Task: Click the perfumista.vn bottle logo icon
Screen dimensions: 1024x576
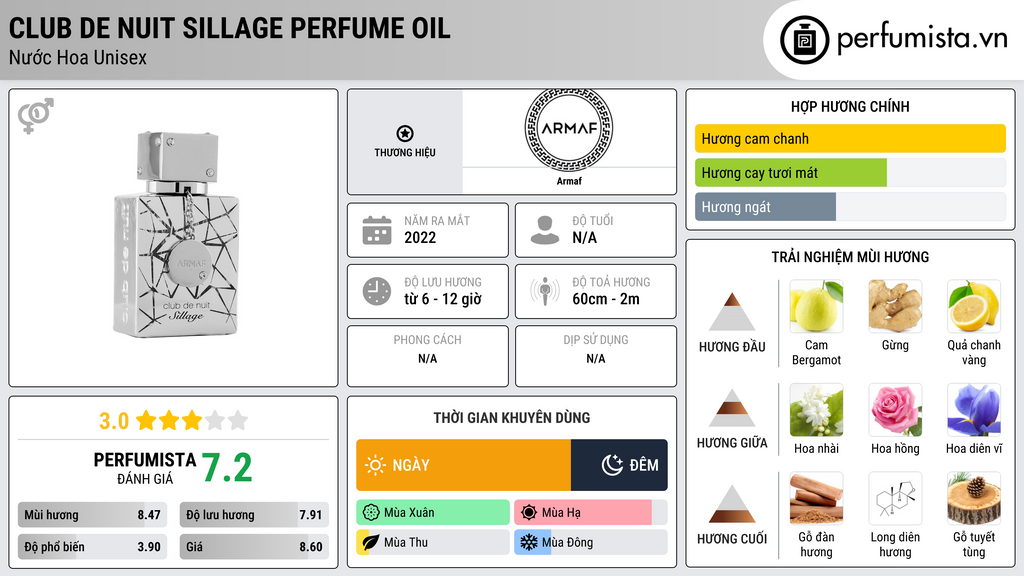Action: tap(805, 40)
